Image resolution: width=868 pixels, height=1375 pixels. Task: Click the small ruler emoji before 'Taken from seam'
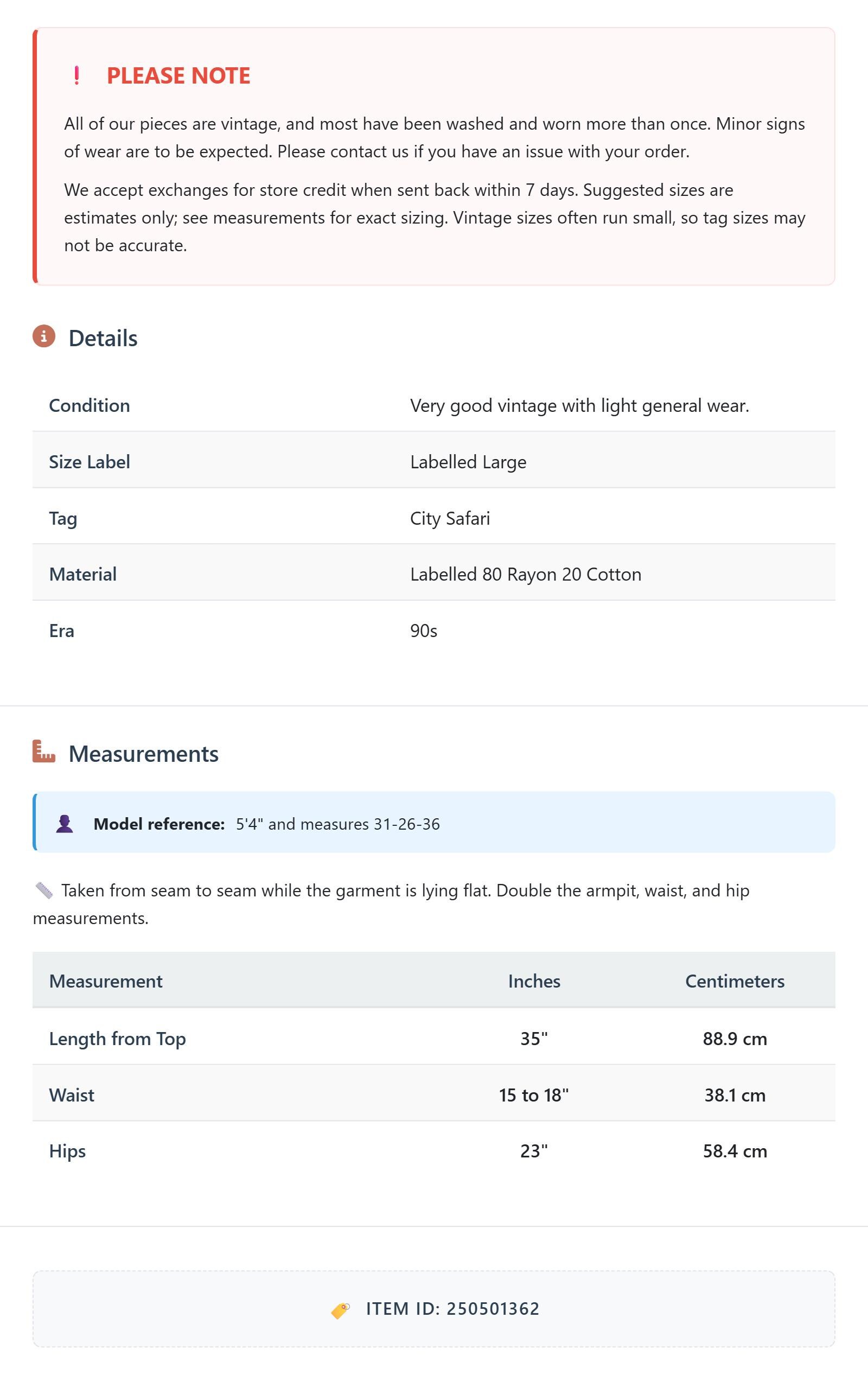(x=44, y=890)
